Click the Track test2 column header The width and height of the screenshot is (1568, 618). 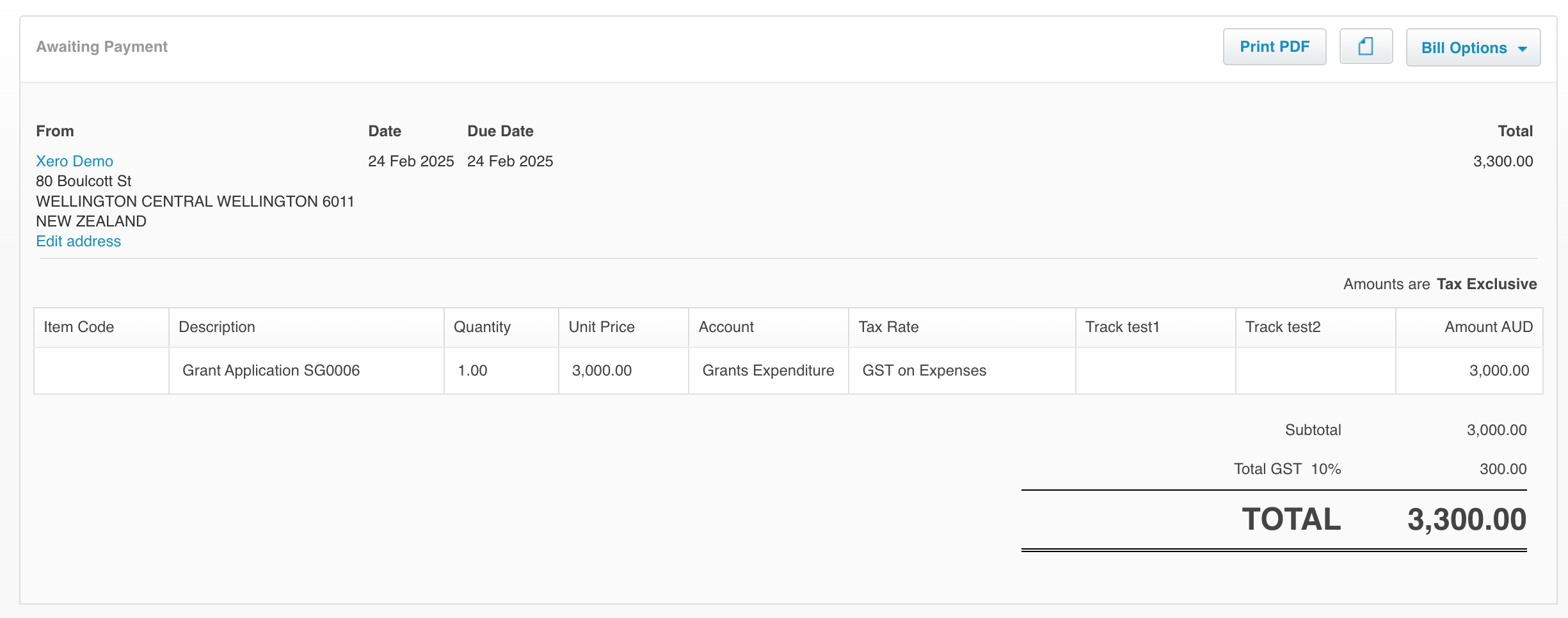tap(1283, 327)
